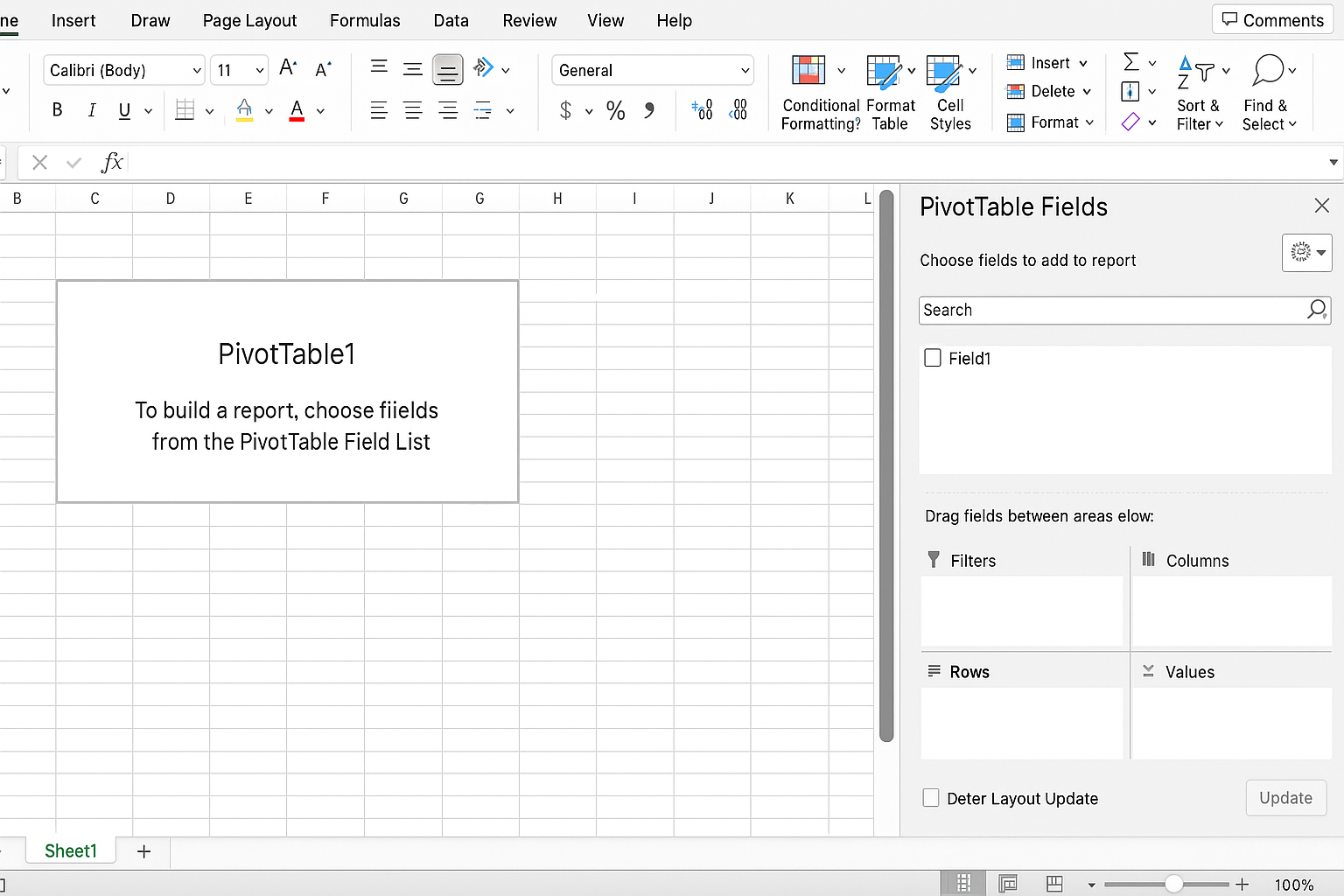Switch to Page Layout view icon
The width and height of the screenshot is (1344, 896).
click(x=1008, y=884)
